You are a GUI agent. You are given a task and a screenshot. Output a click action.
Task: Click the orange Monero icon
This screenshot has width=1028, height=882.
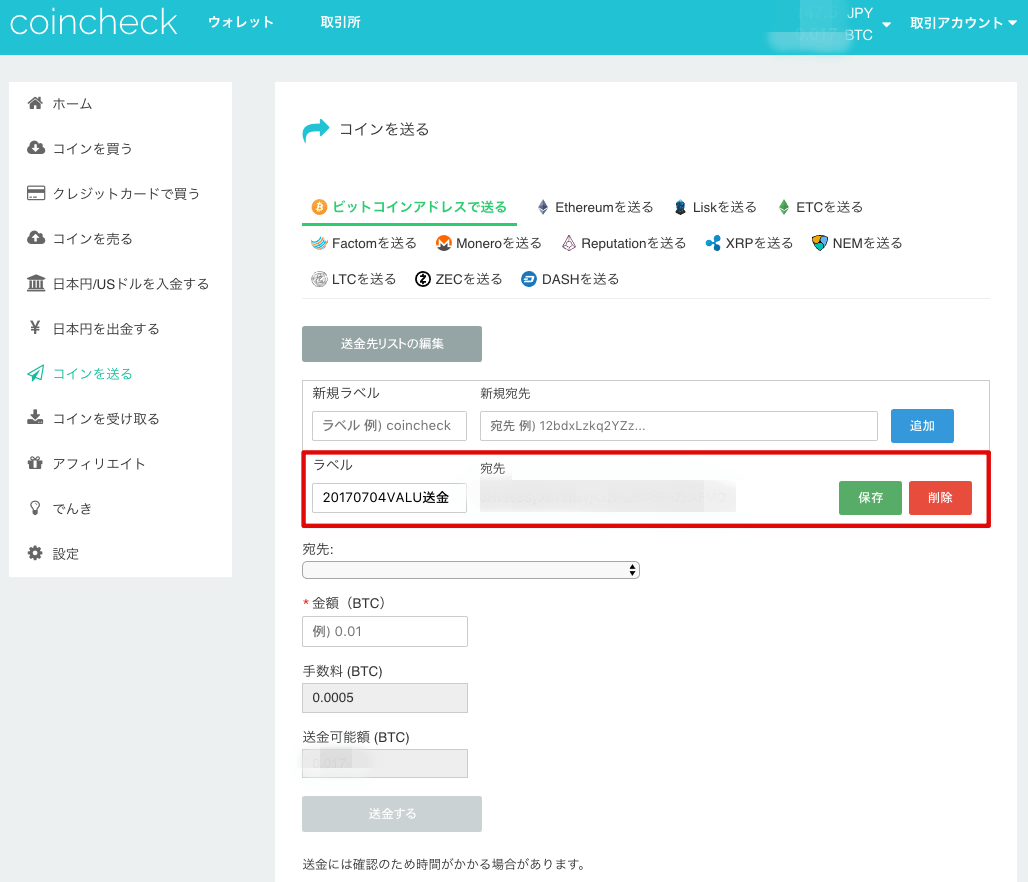pos(444,243)
